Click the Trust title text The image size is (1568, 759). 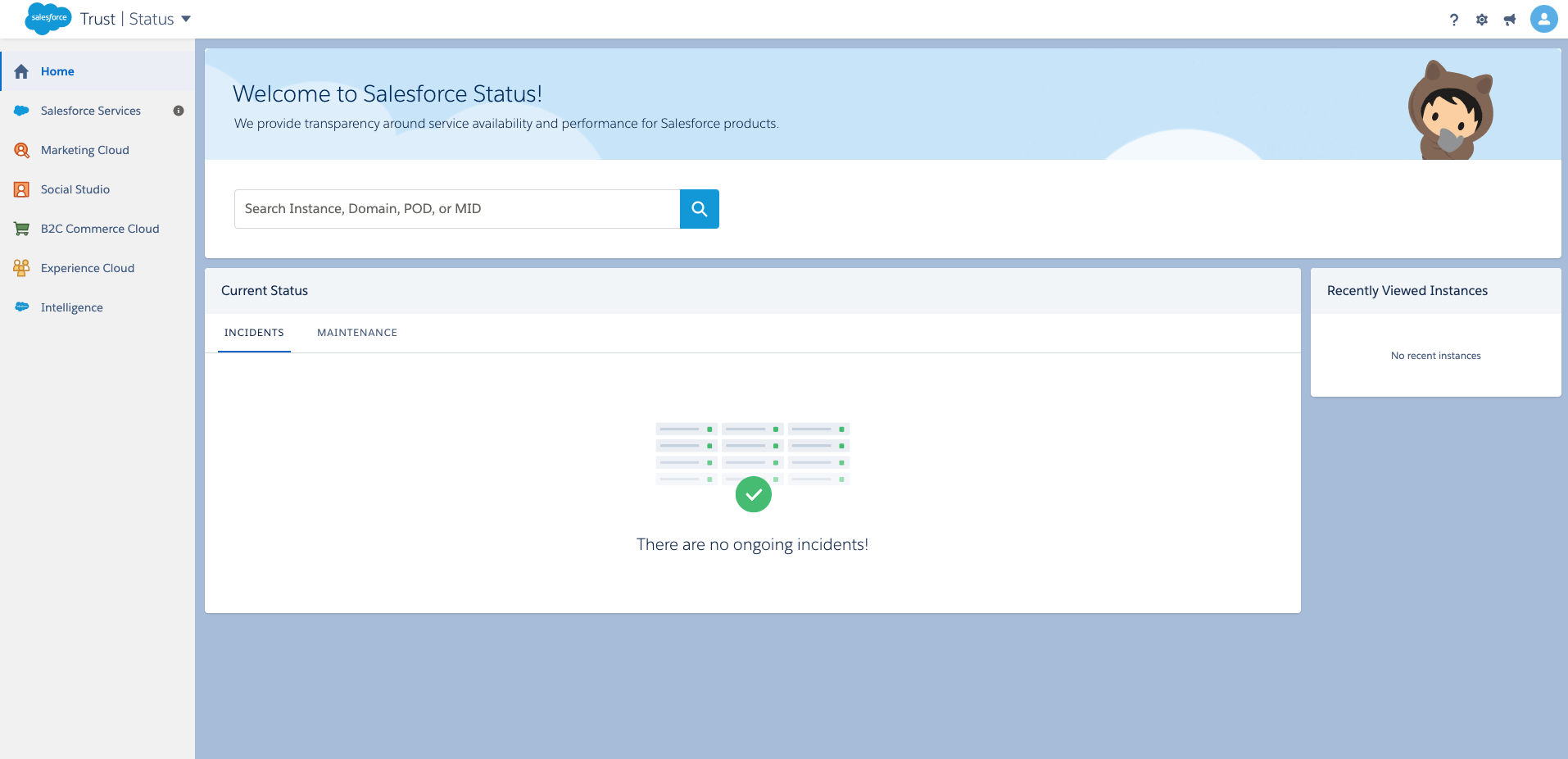(97, 19)
